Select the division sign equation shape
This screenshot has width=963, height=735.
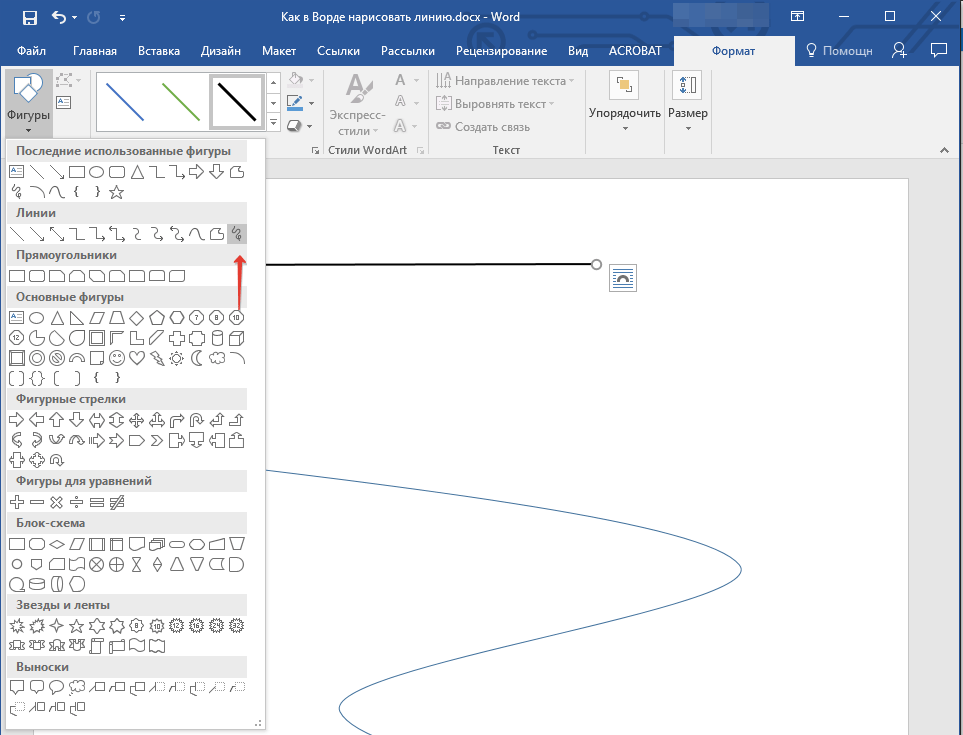76,501
